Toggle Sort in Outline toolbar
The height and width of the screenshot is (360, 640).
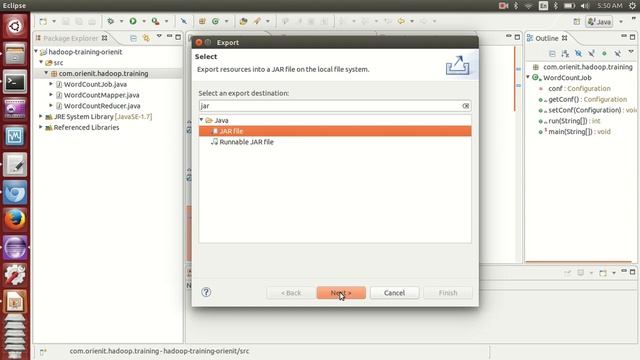click(x=565, y=53)
